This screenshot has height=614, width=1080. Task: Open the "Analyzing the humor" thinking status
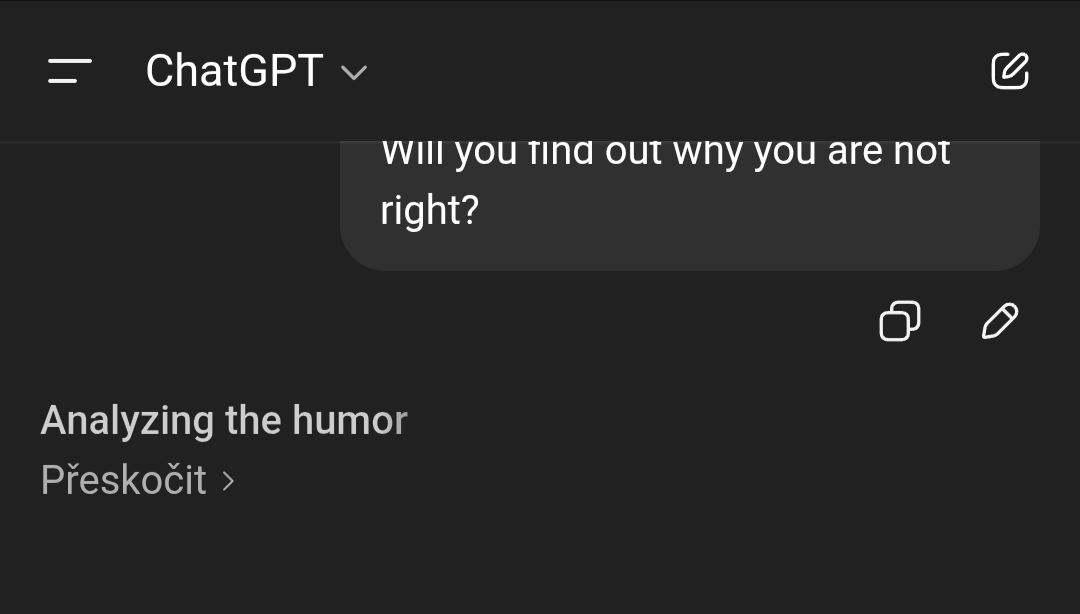(224, 421)
